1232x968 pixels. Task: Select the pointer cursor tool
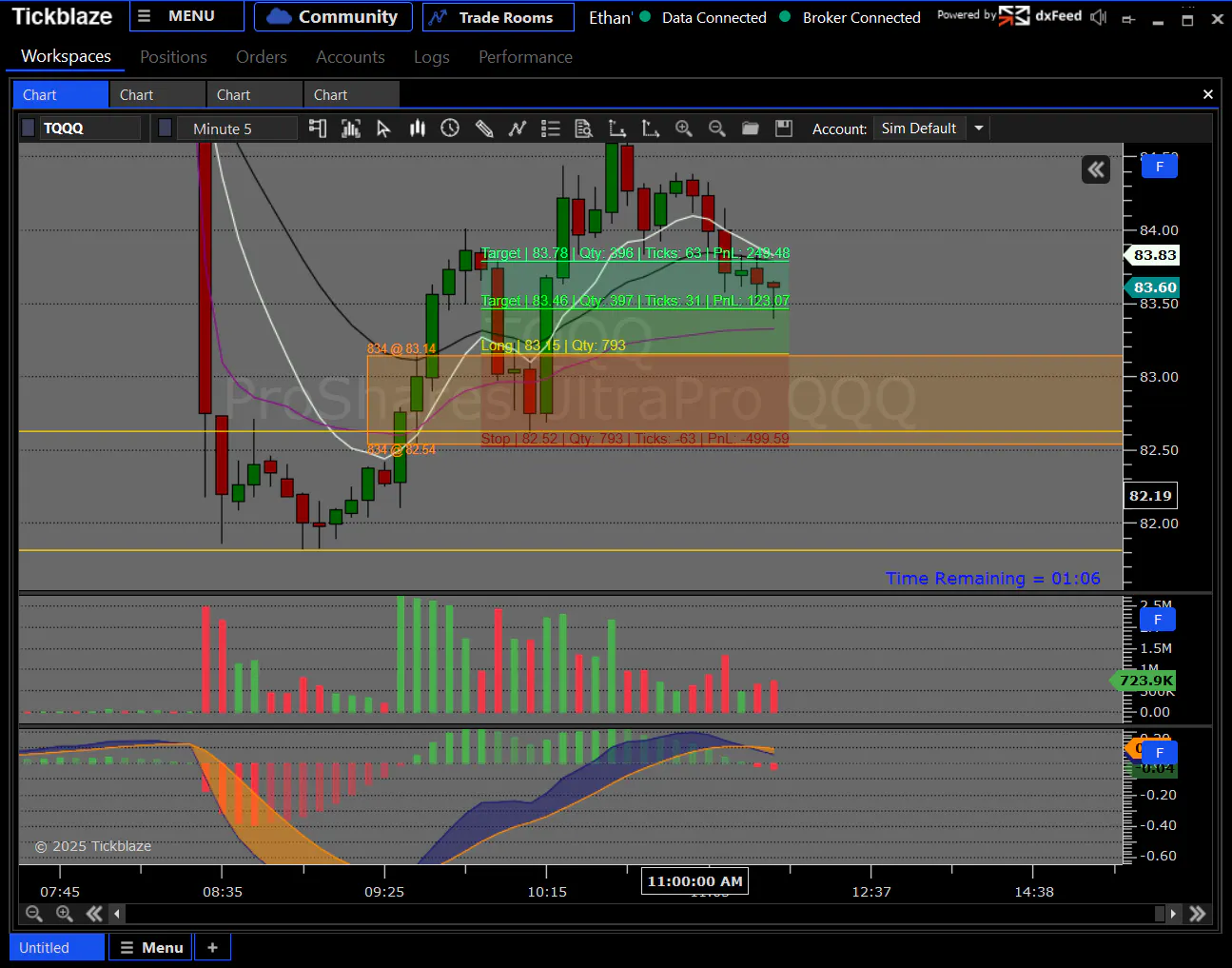(383, 128)
